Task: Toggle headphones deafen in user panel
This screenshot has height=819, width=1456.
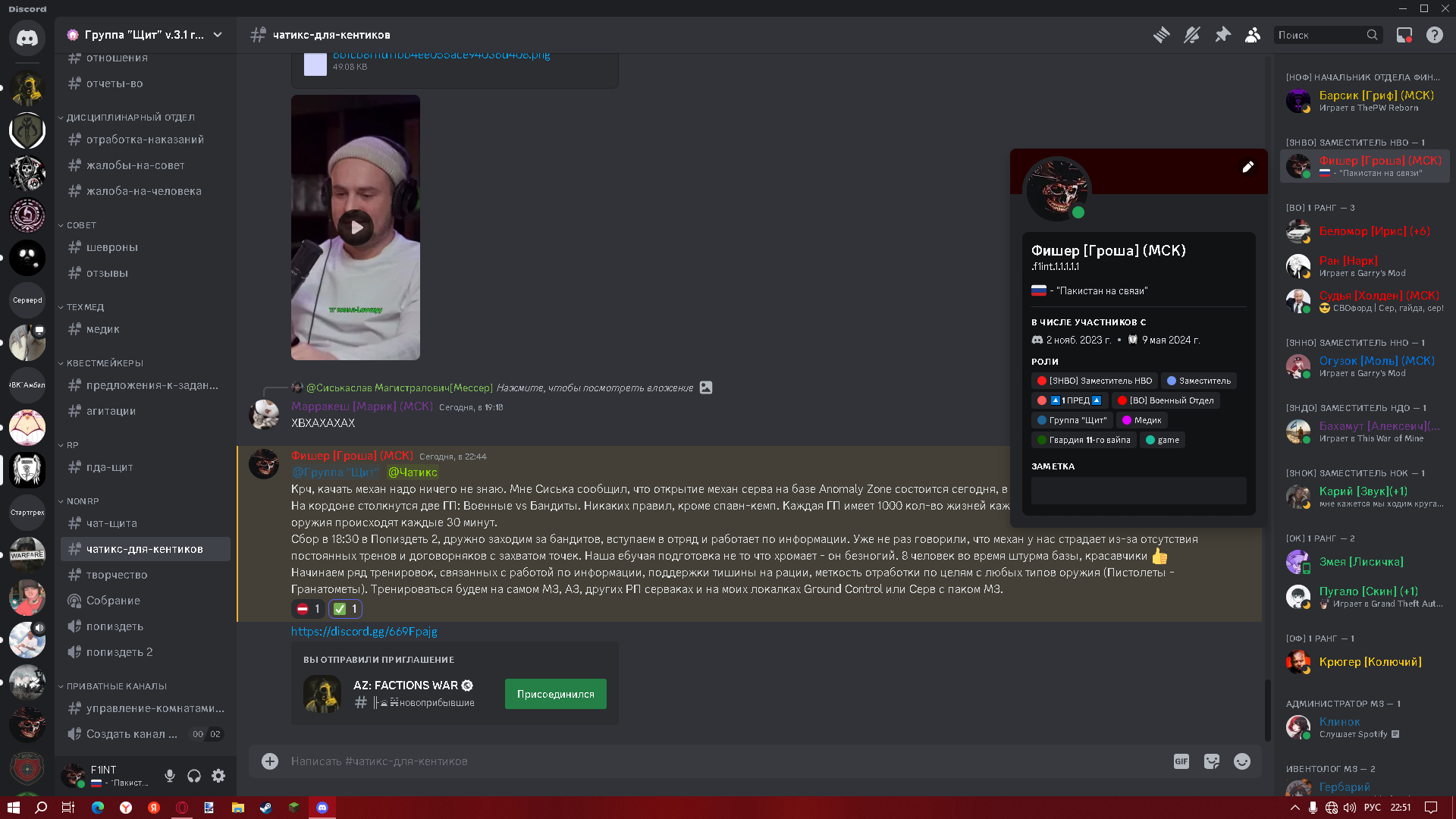Action: point(194,776)
